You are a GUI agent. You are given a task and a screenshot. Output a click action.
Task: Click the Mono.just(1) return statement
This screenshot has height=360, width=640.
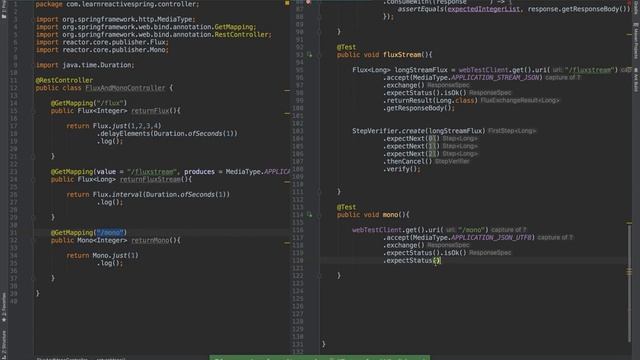(x=102, y=256)
